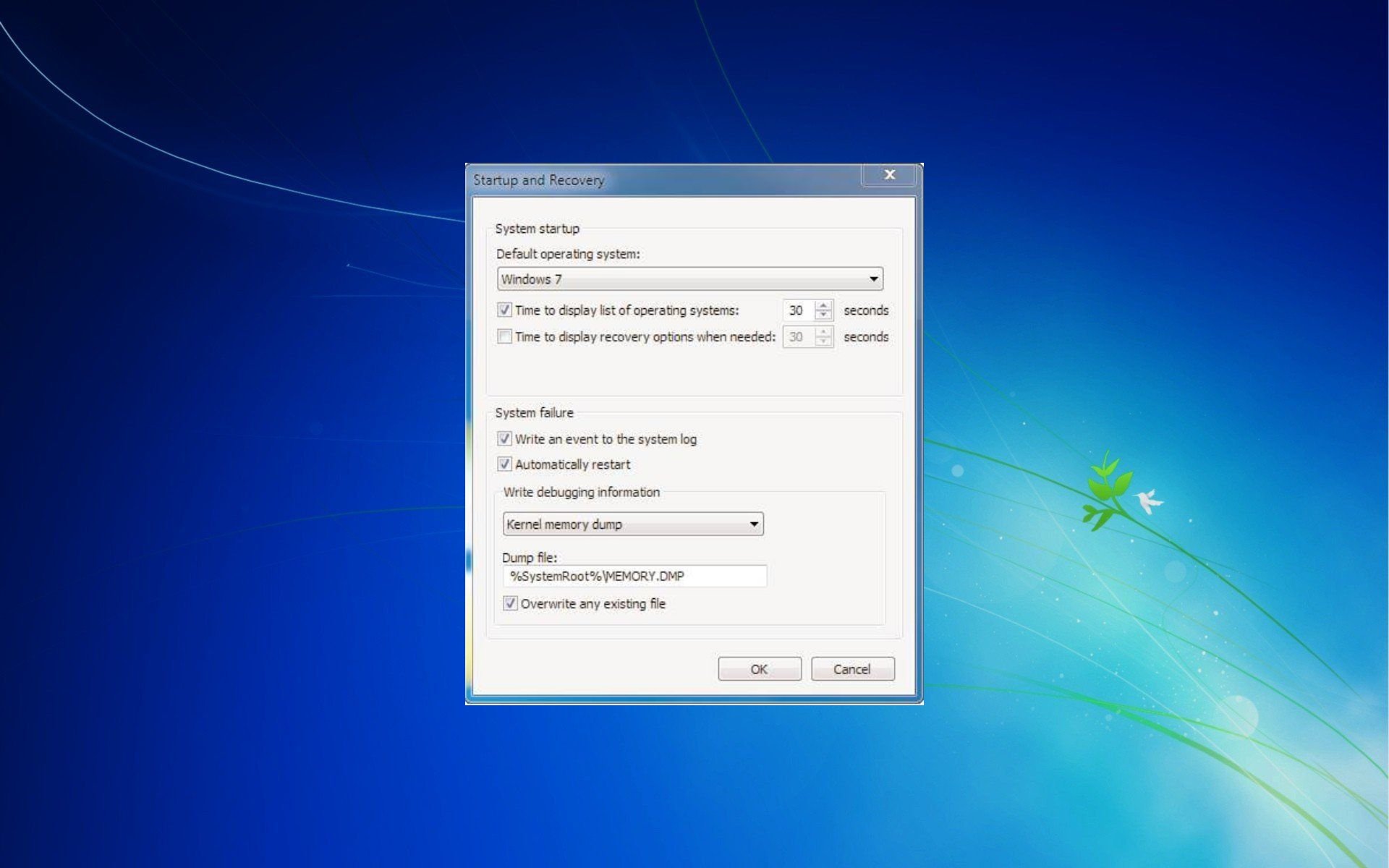The image size is (1389, 868).
Task: Uncheck Write an event to the system log
Action: click(x=505, y=439)
